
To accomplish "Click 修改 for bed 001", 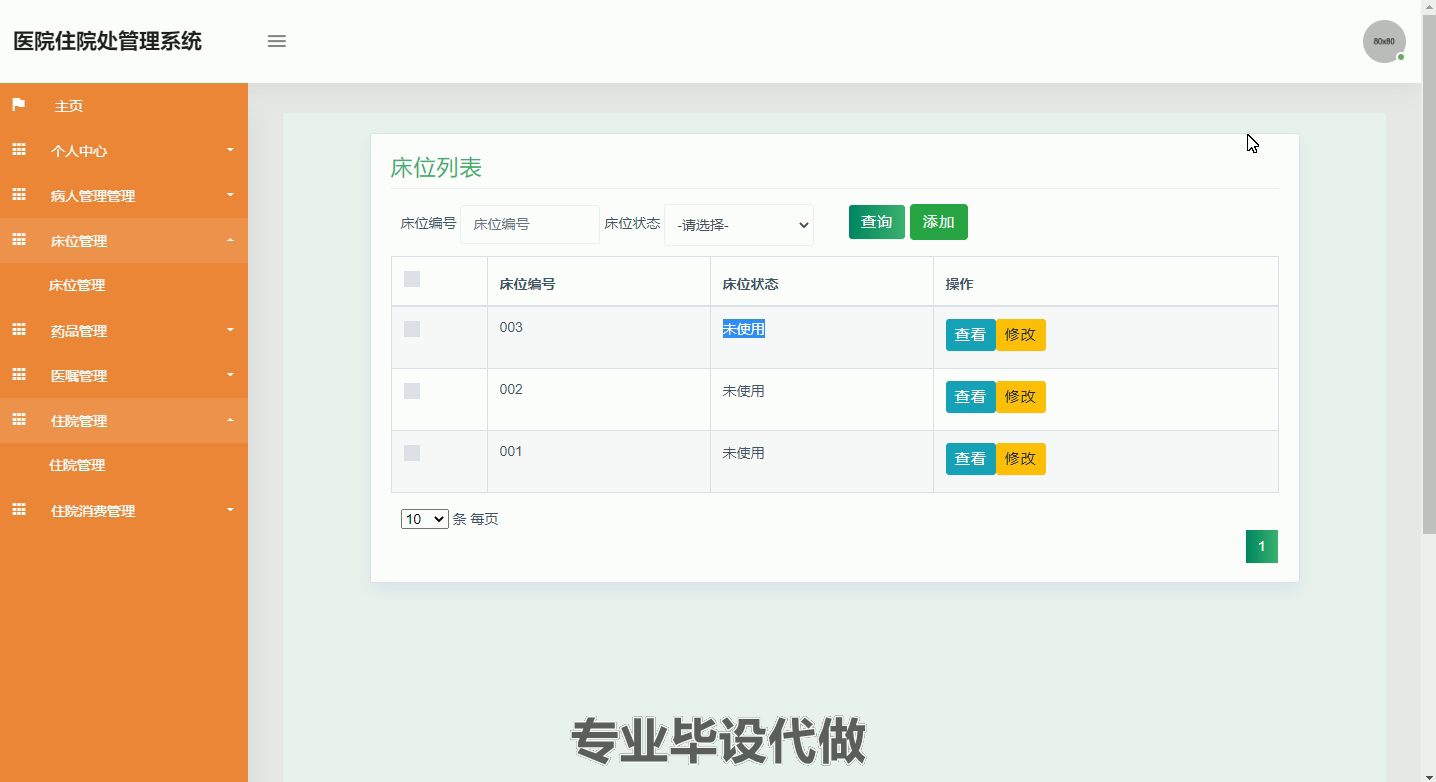I will click(1021, 459).
